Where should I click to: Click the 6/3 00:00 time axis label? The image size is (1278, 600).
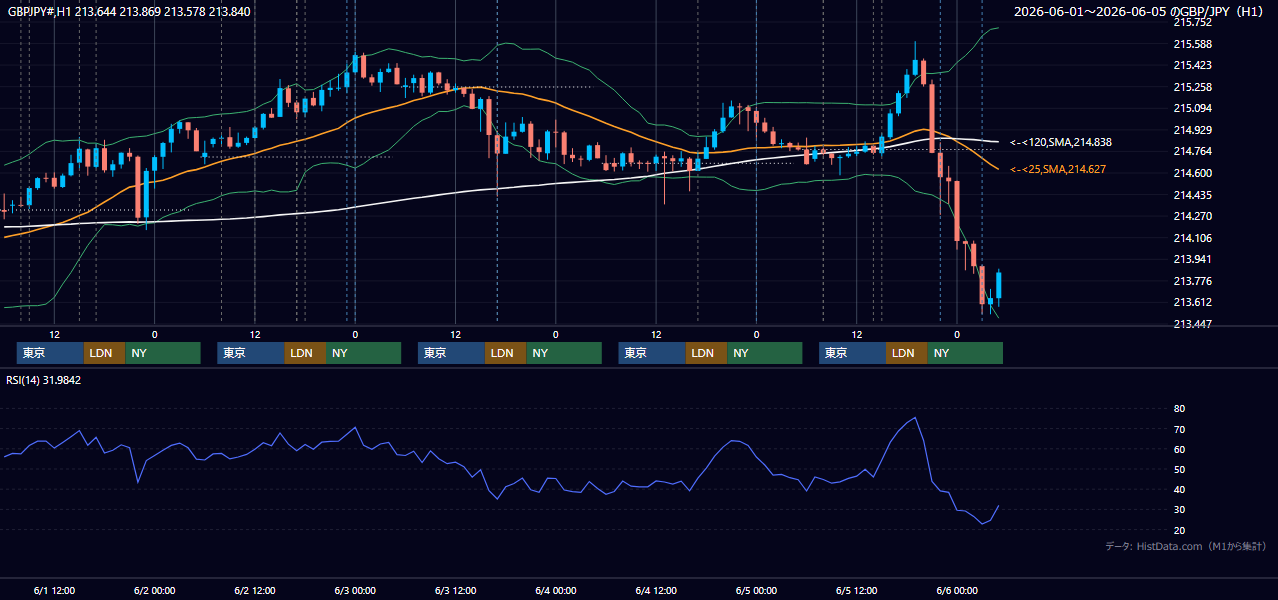pos(355,590)
